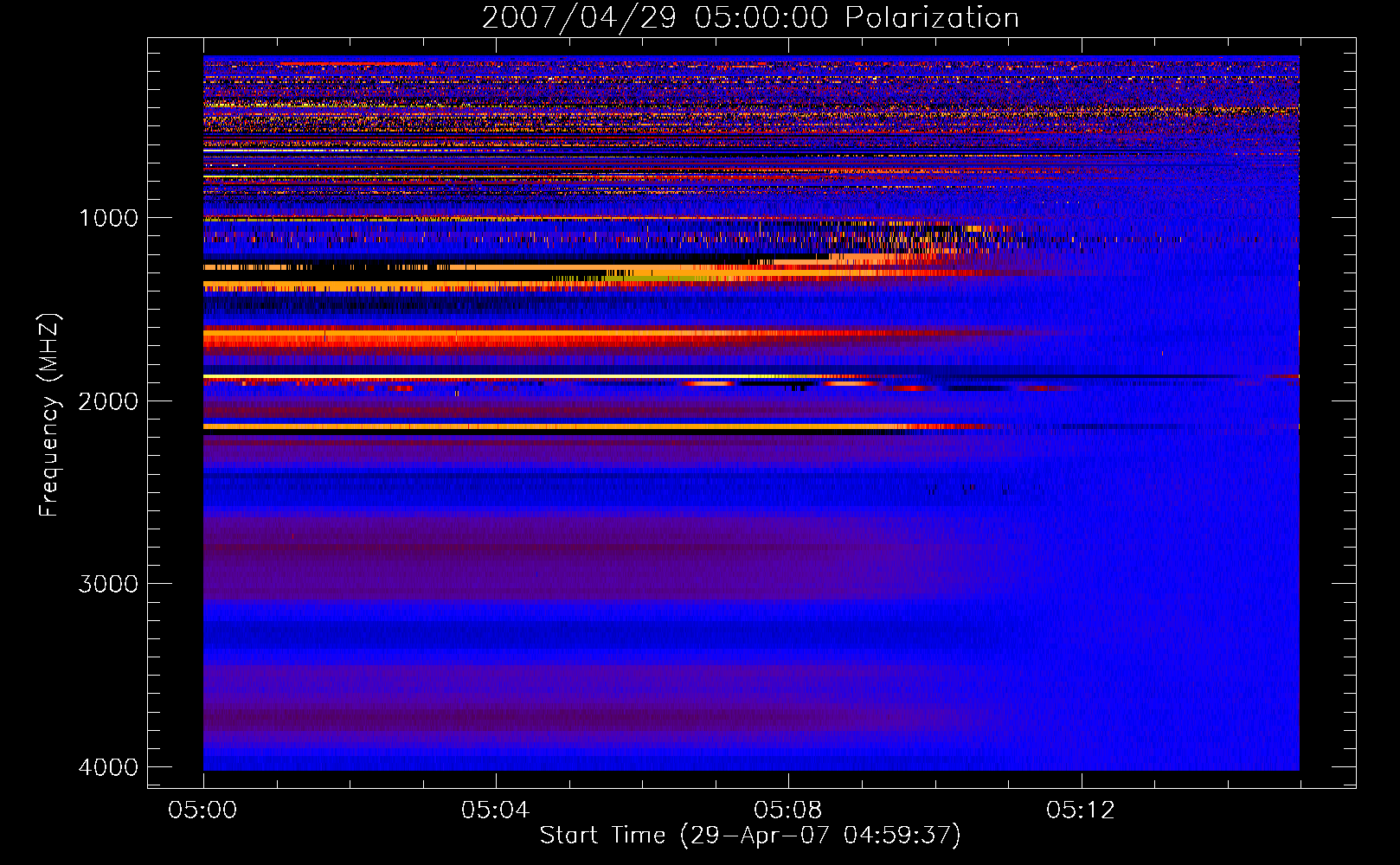Click the 1000 frequency tick label
The image size is (1400, 865).
click(108, 218)
